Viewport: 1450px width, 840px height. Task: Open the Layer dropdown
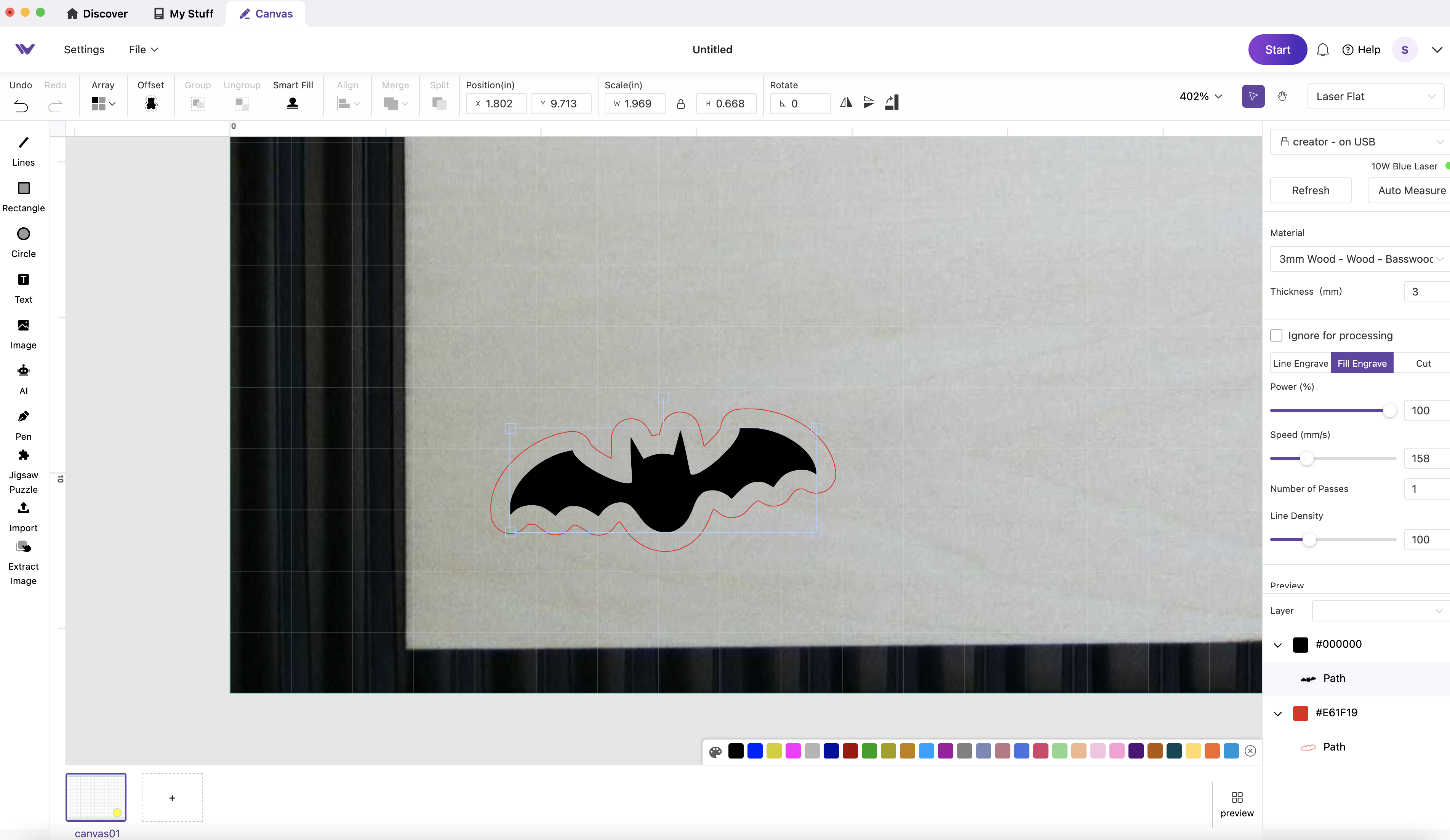point(1381,611)
